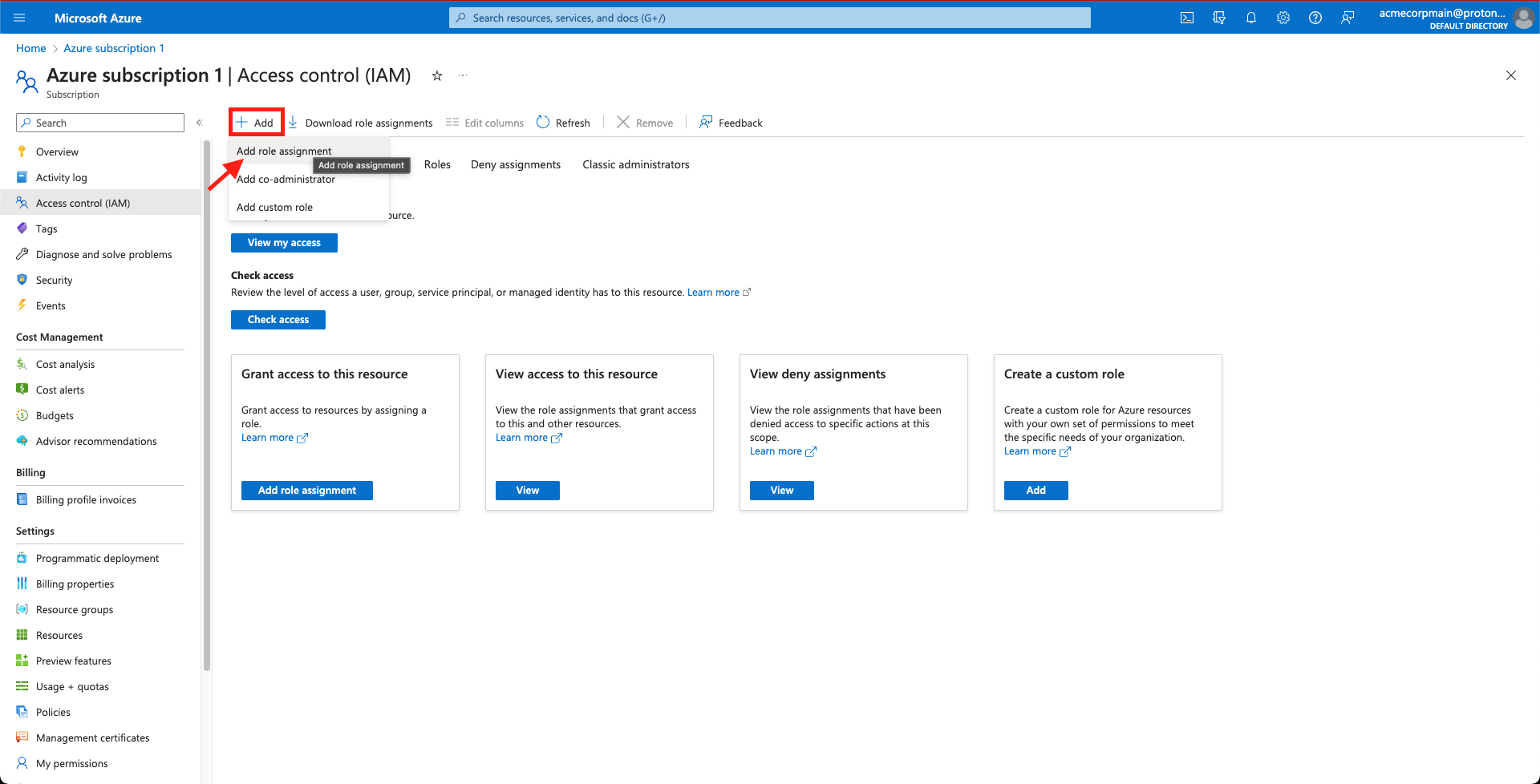Click the top bar feedback icon
Image resolution: width=1540 pixels, height=784 pixels.
click(1347, 18)
